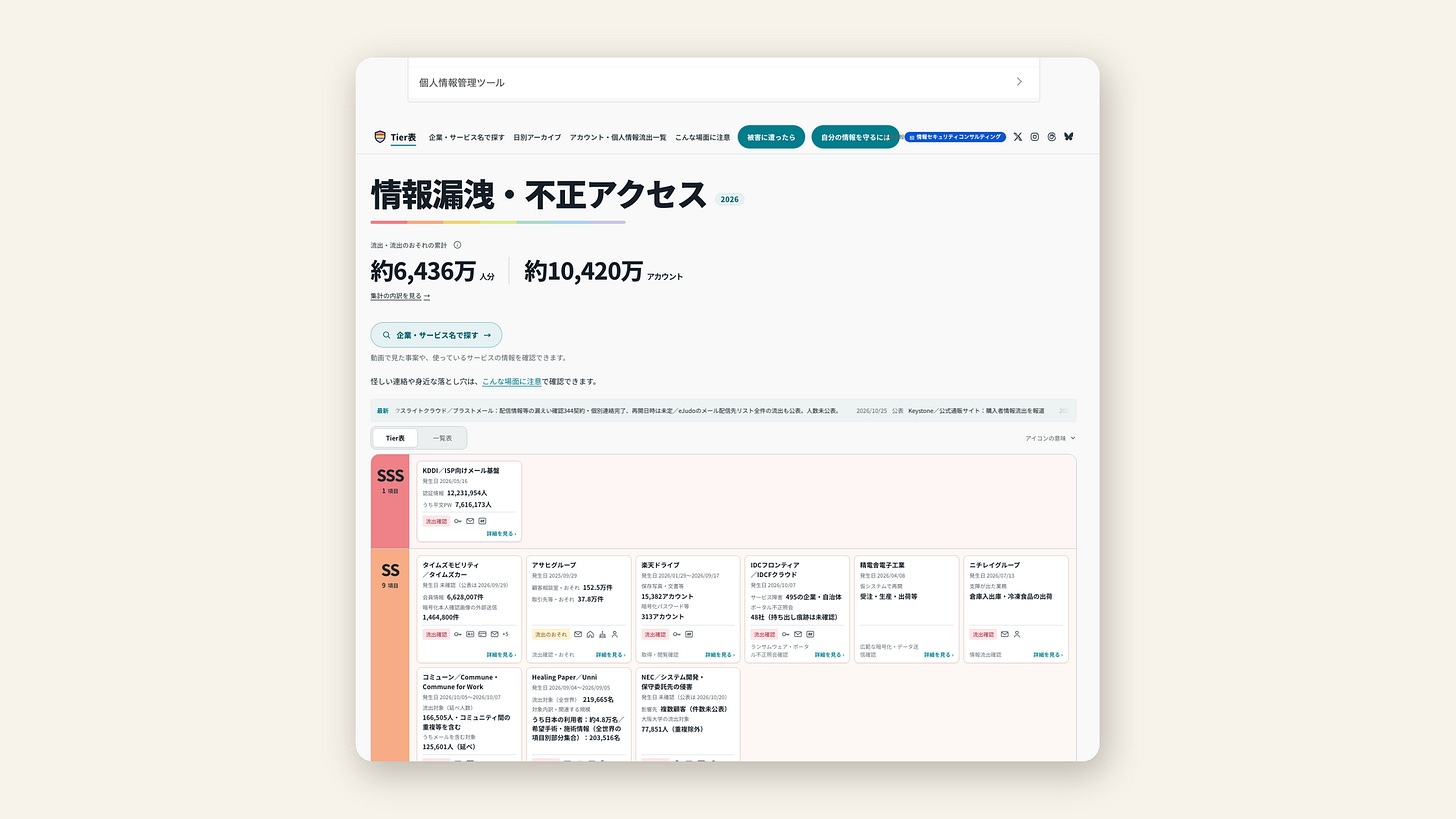The width and height of the screenshot is (1456, 819).
Task: Click the person icon on the ニチレイグループ card
Action: click(1017, 634)
